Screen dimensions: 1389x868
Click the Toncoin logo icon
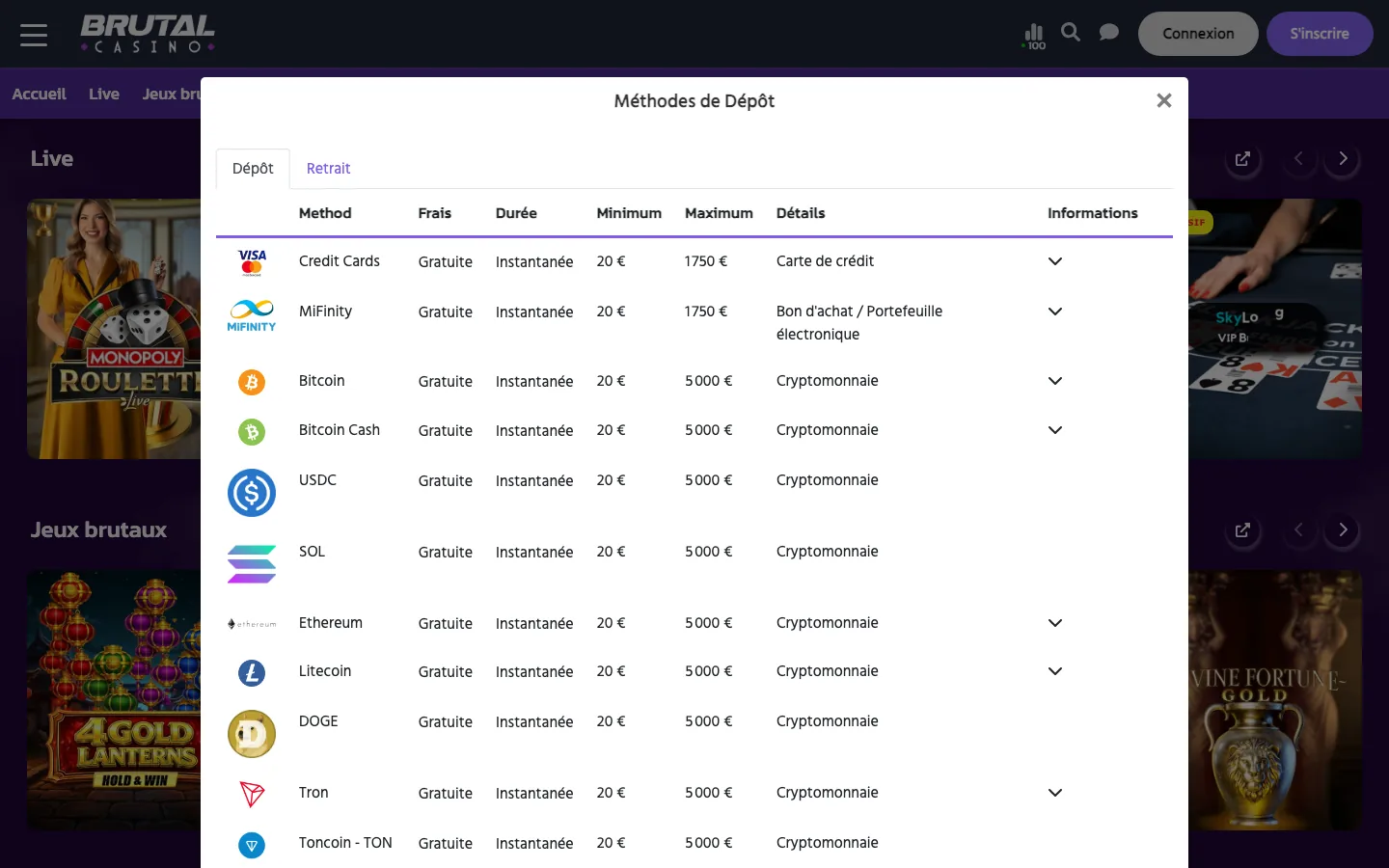(x=252, y=846)
